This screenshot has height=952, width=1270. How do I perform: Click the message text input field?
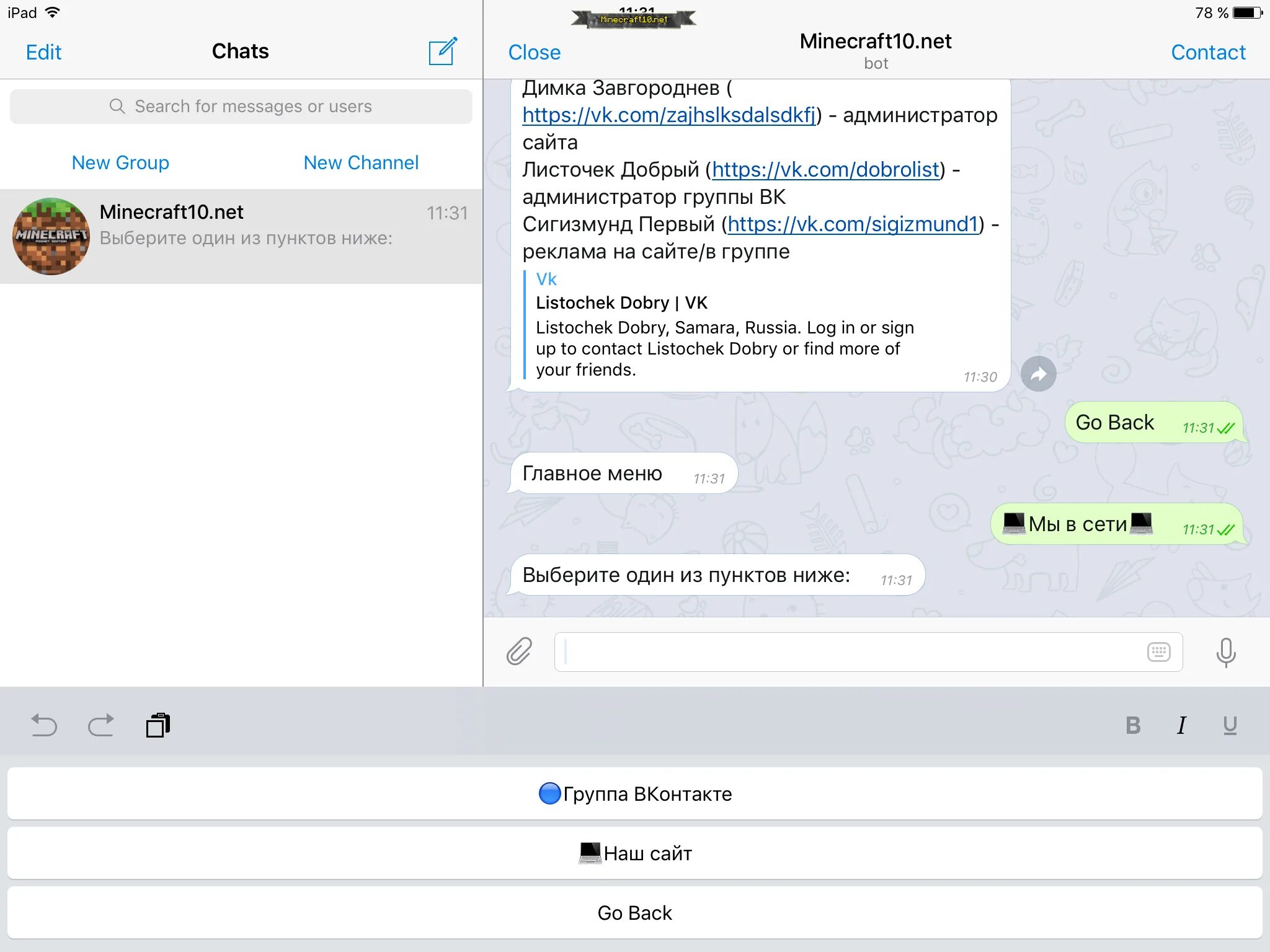tap(868, 652)
